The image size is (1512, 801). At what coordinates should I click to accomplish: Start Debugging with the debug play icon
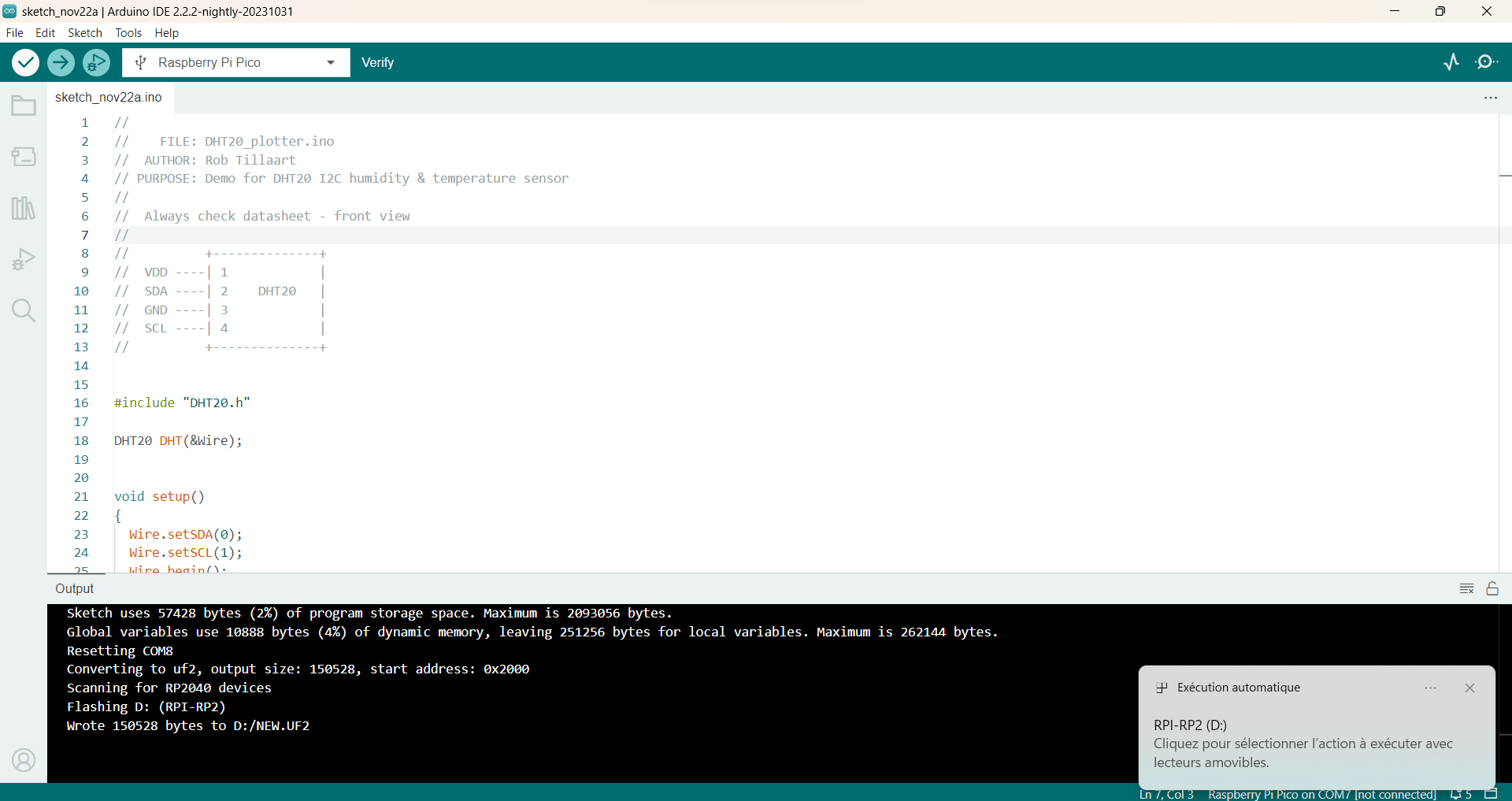coord(96,62)
